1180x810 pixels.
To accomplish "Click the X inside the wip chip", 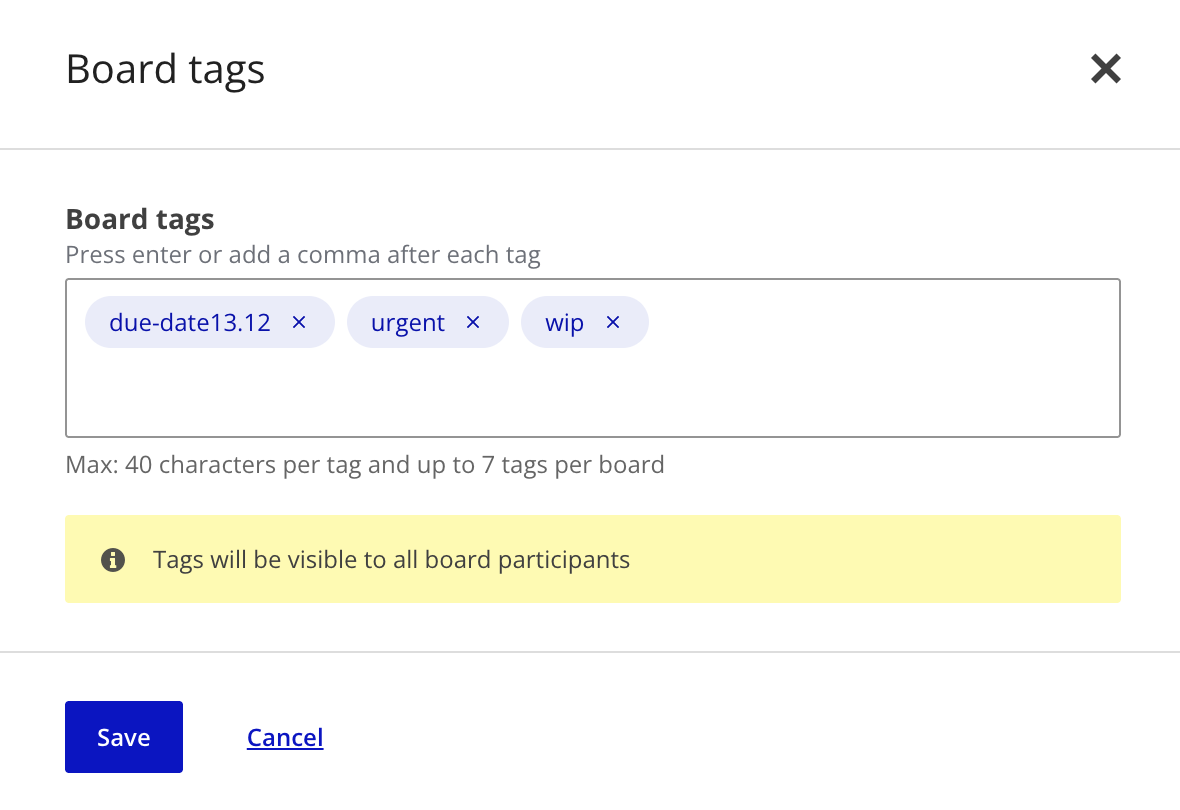I will tap(612, 322).
